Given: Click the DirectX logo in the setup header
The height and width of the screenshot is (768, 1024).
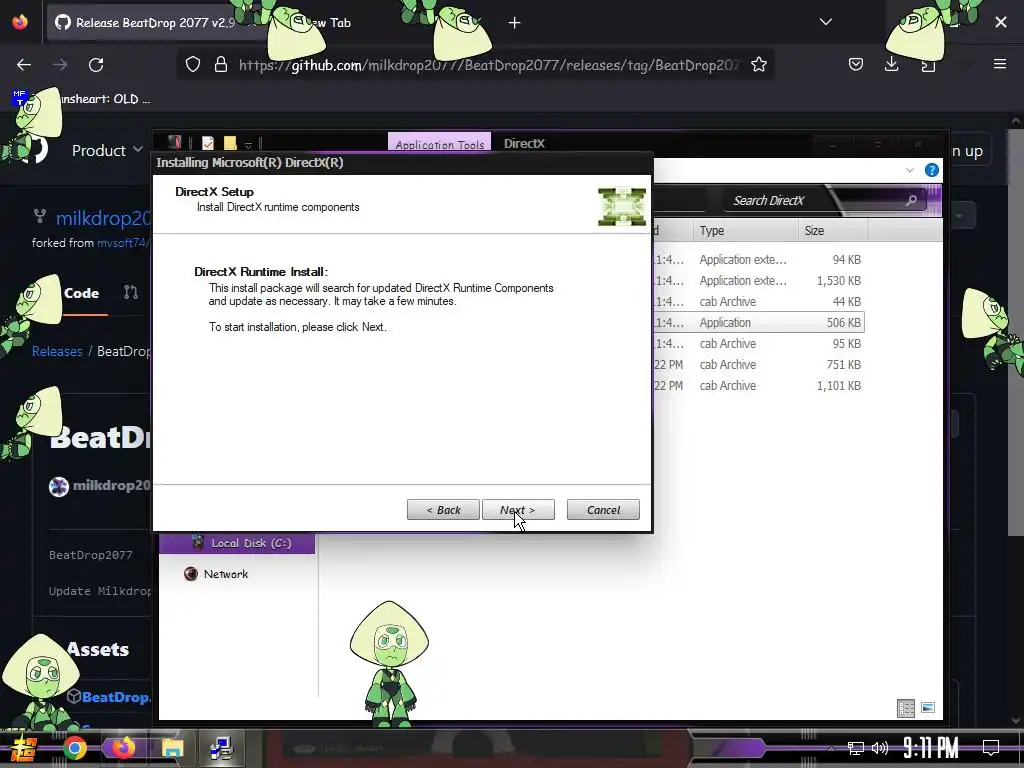Looking at the screenshot, I should [x=622, y=206].
